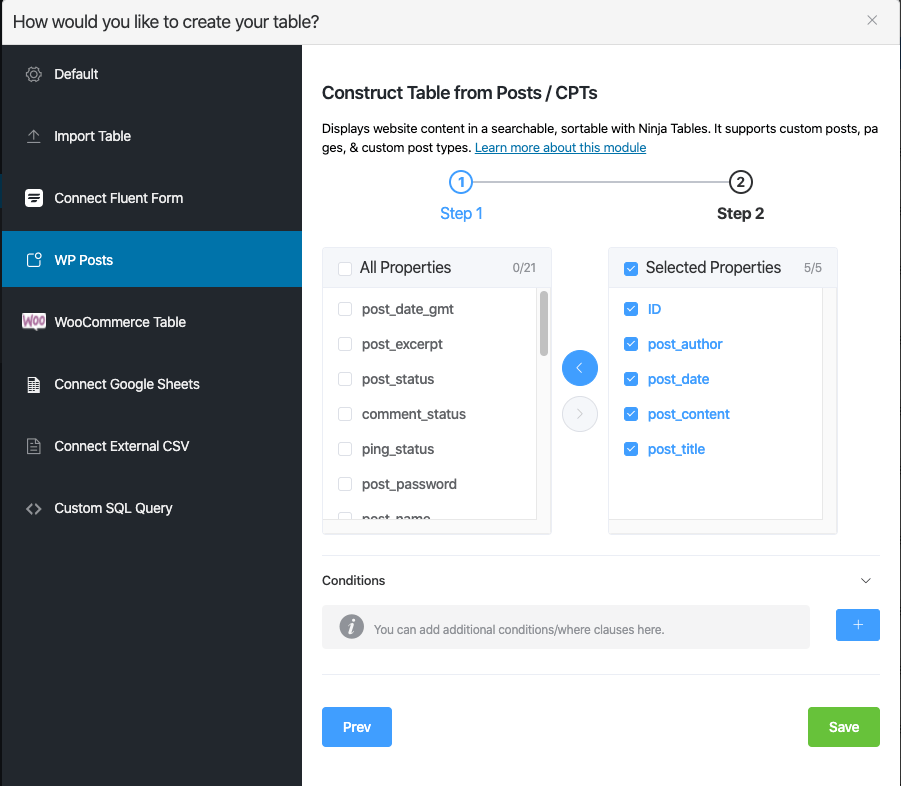Open the Connect Google Sheets option
This screenshot has height=786, width=901.
point(127,384)
